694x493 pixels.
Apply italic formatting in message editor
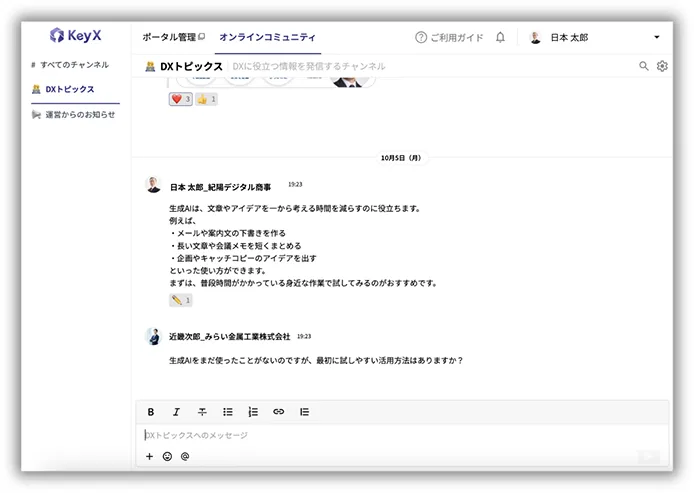click(176, 412)
